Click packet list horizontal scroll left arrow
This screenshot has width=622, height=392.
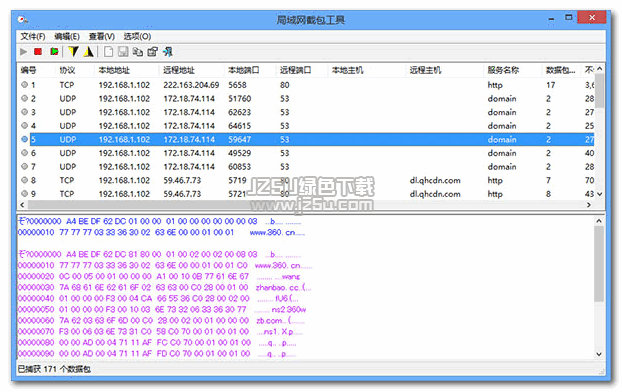pos(22,205)
